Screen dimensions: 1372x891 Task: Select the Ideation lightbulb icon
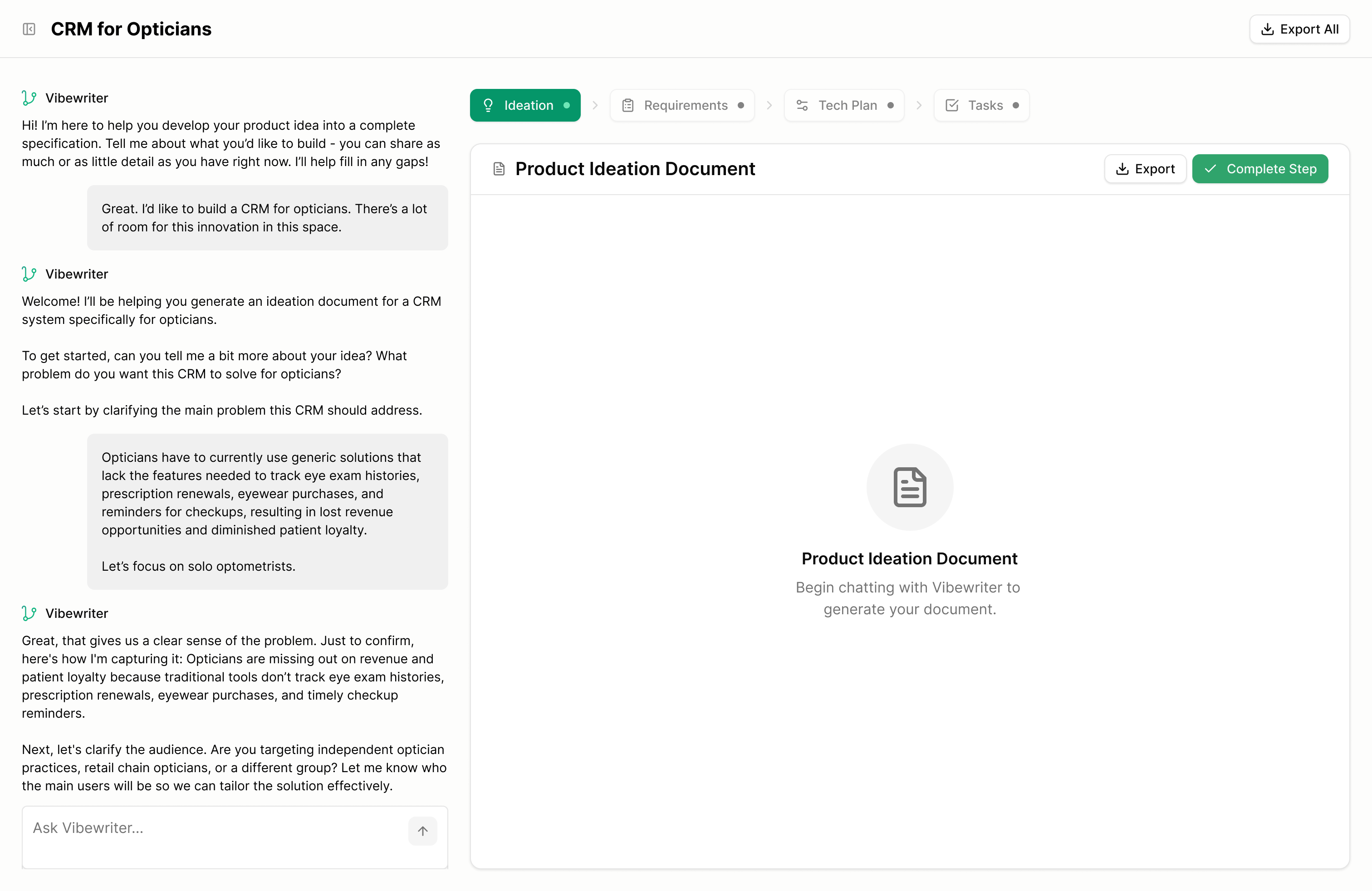coord(488,105)
